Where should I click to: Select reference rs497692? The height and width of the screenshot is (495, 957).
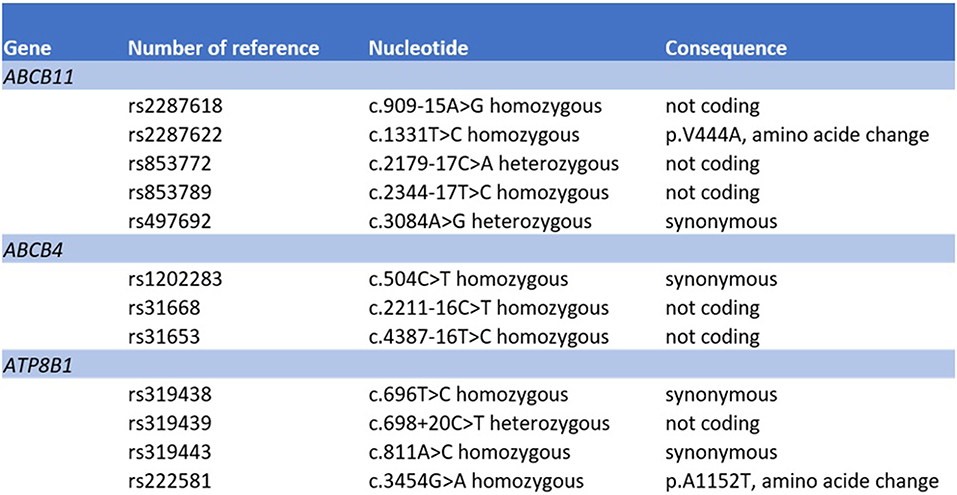pyautogui.click(x=169, y=222)
